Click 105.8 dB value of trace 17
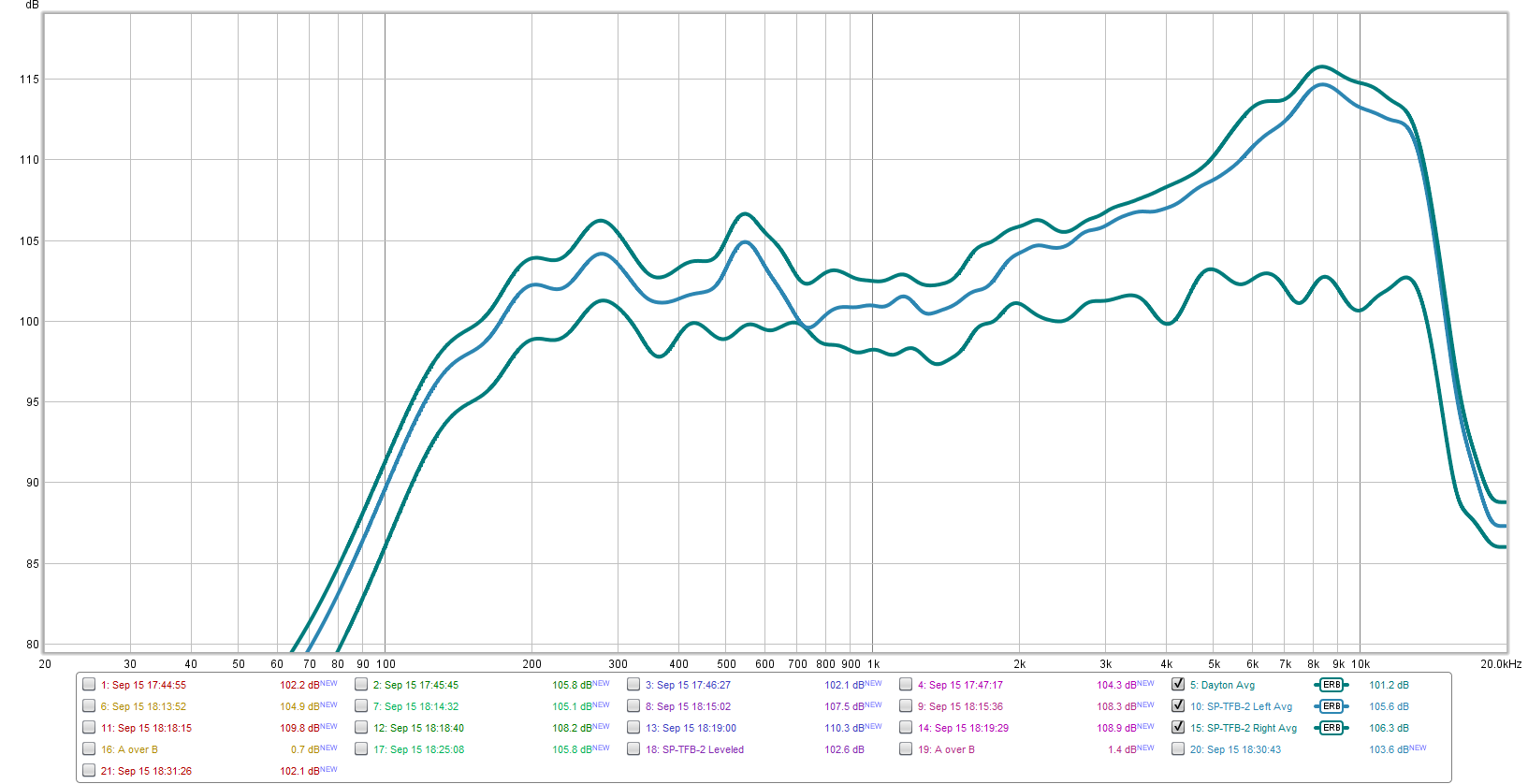Viewport: 1528px width, 784px height. 572,750
